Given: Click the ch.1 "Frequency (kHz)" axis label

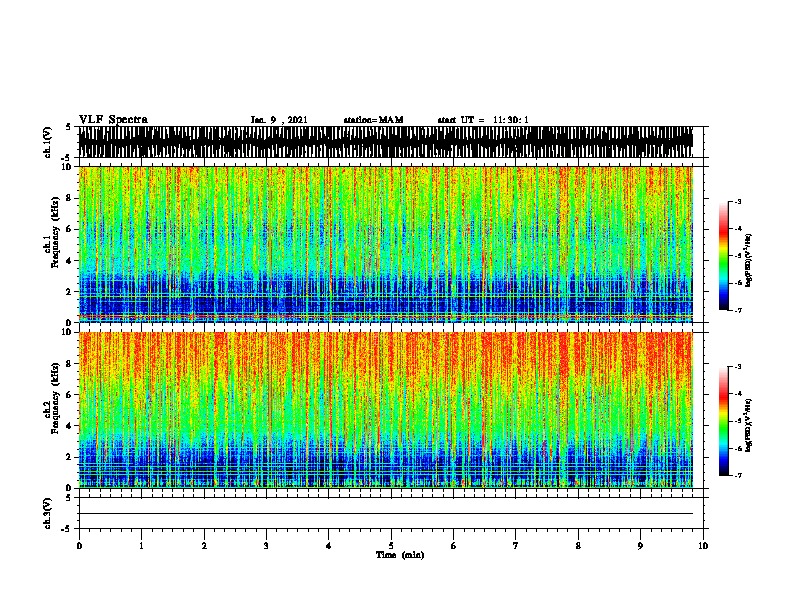Looking at the screenshot, I should 55,232.
